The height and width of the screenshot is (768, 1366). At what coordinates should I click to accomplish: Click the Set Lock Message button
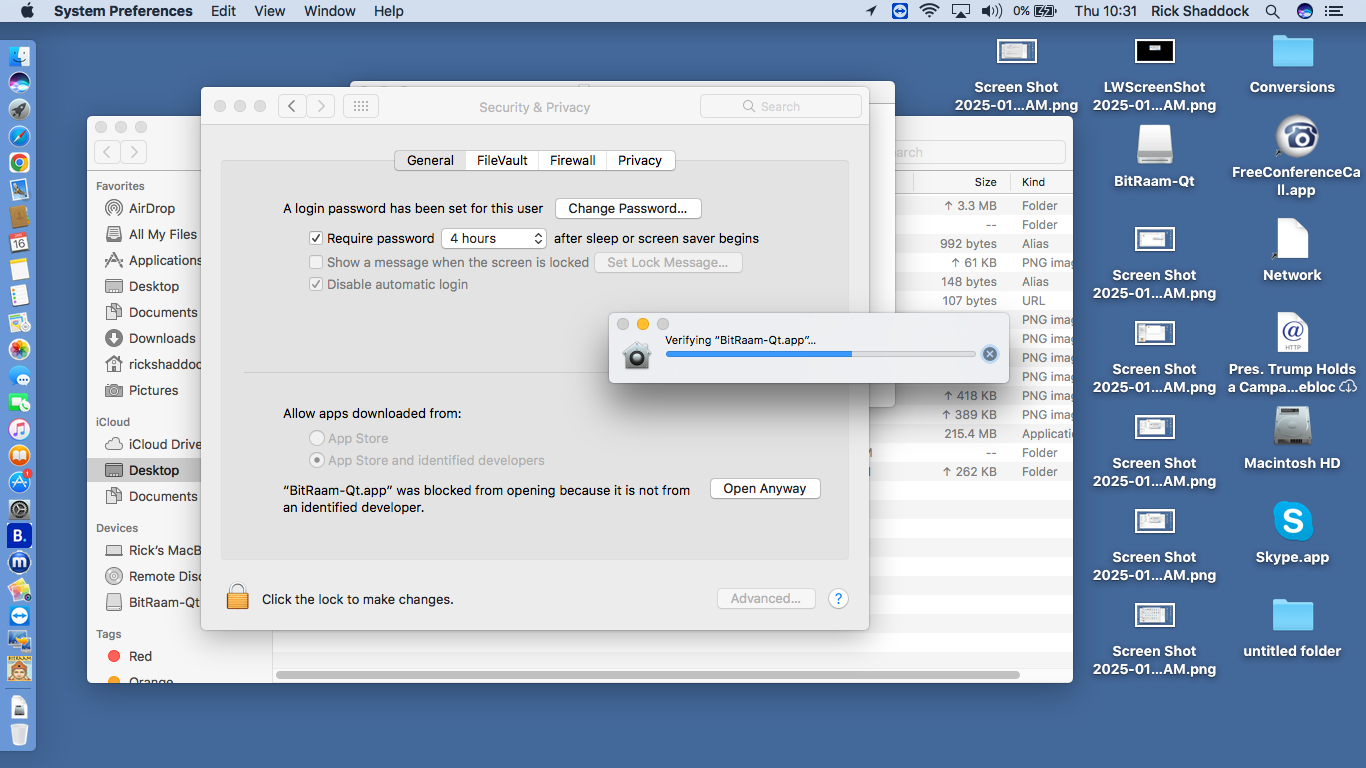point(668,262)
